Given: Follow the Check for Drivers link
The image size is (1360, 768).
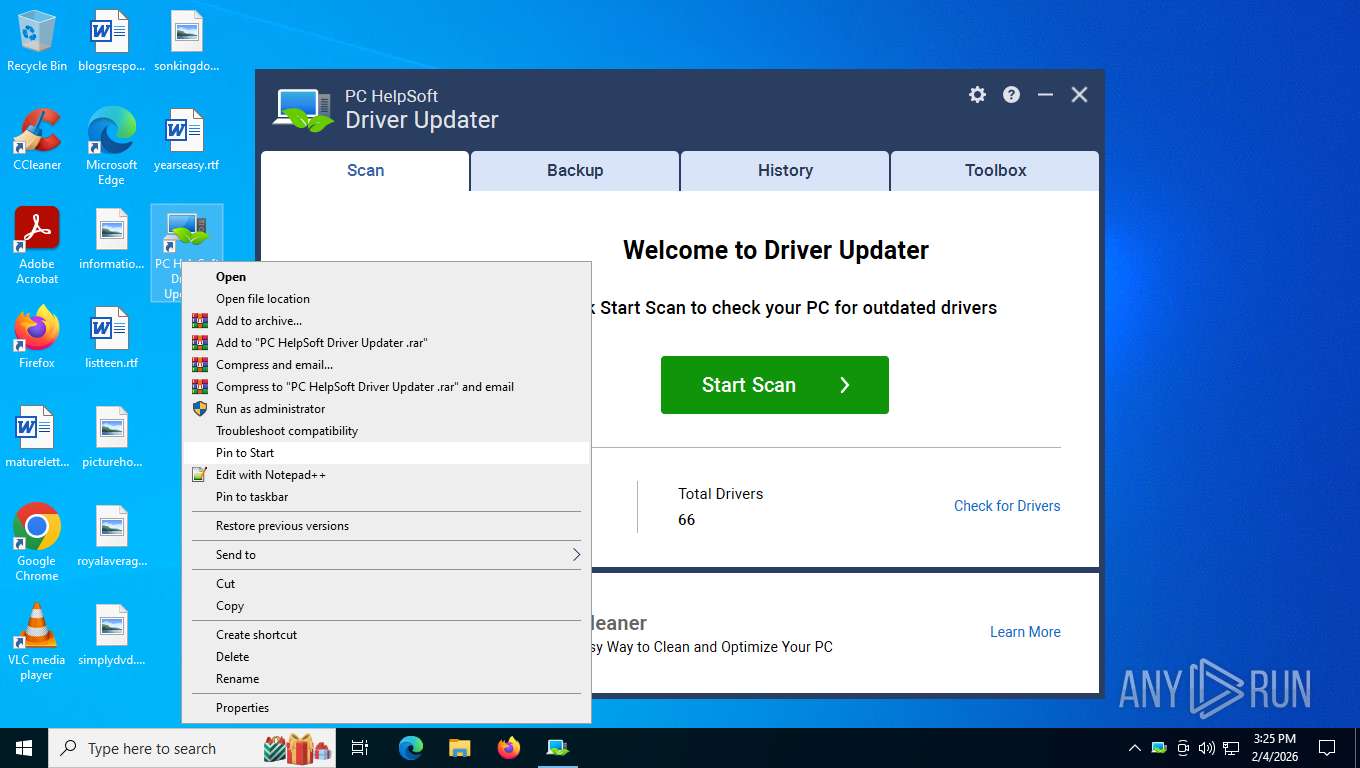Looking at the screenshot, I should coord(1007,506).
